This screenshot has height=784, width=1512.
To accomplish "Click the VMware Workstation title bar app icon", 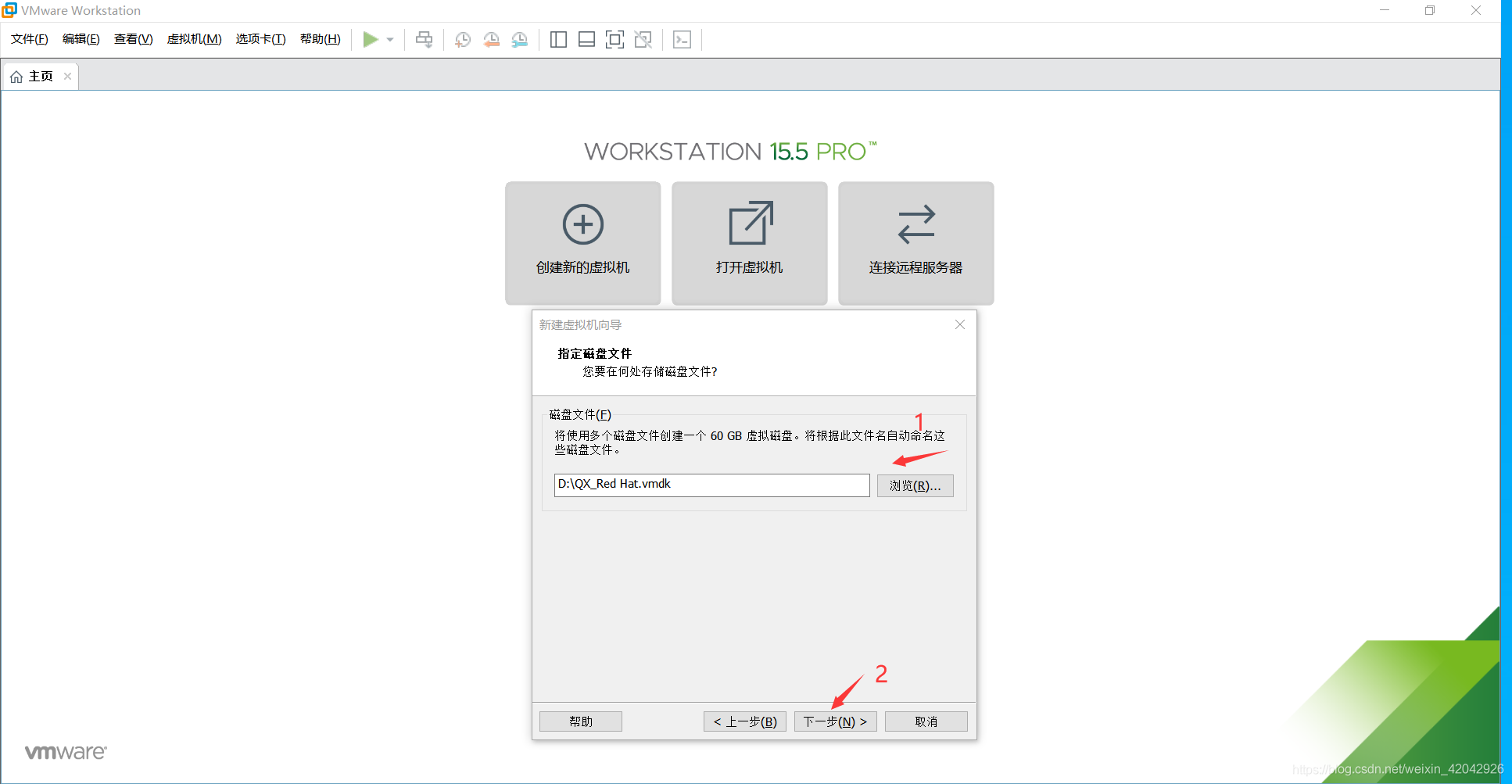I will tap(9, 10).
